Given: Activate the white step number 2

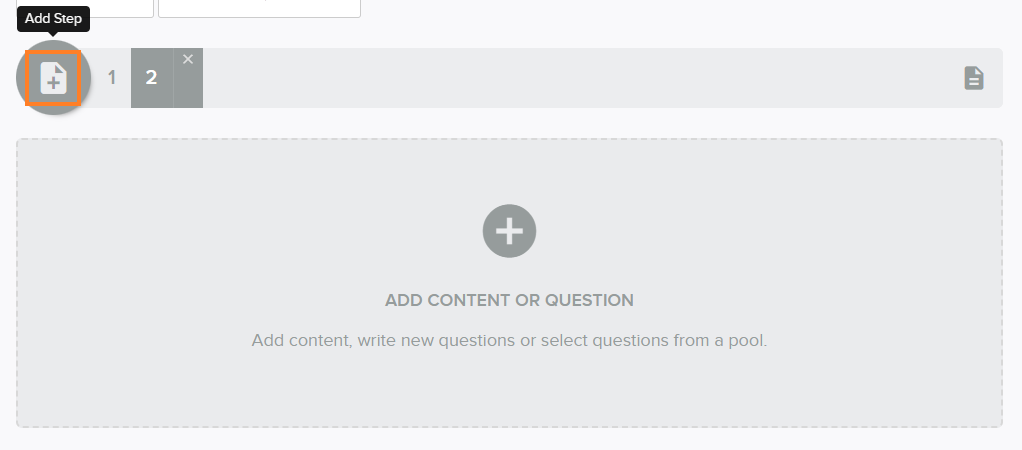Looking at the screenshot, I should tap(151, 78).
